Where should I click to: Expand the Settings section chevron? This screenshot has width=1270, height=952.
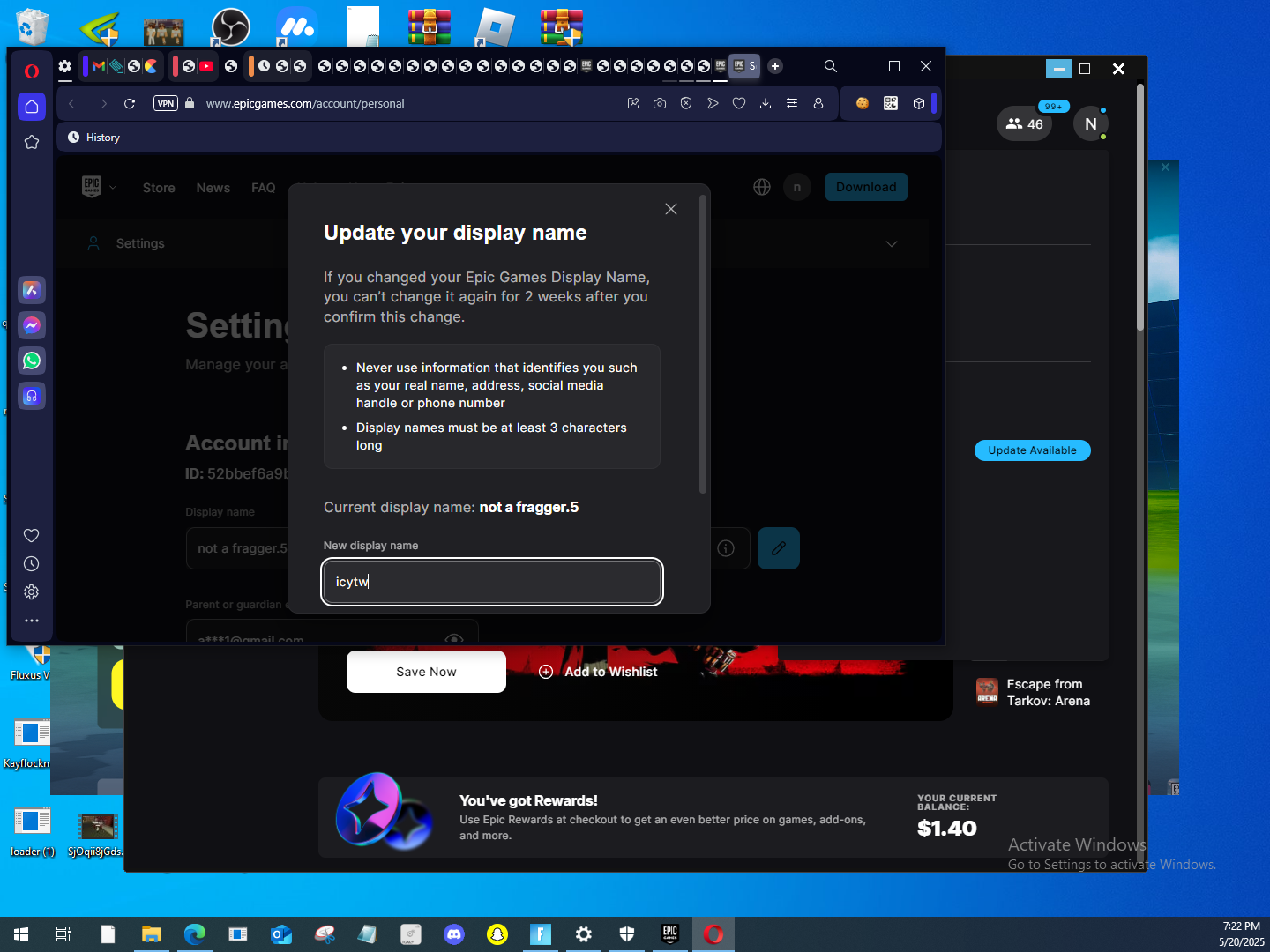892,244
